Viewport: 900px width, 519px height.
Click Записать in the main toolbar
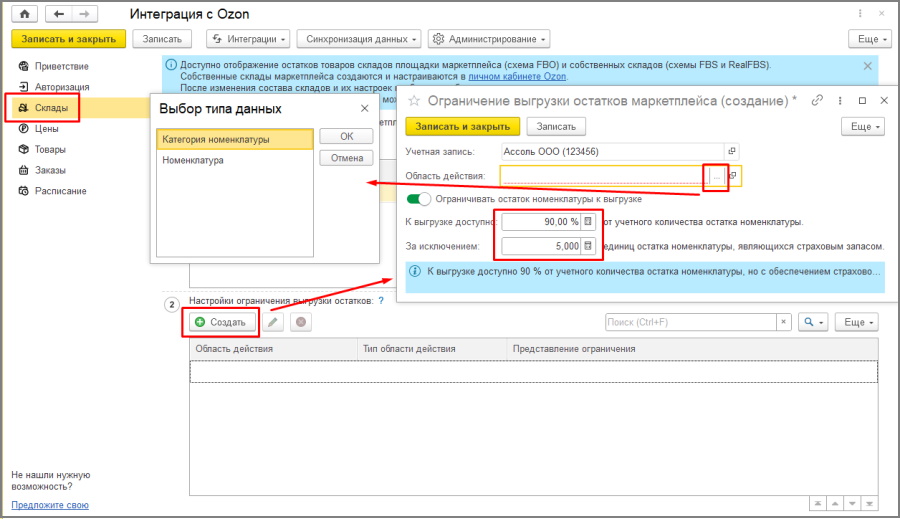tap(162, 39)
